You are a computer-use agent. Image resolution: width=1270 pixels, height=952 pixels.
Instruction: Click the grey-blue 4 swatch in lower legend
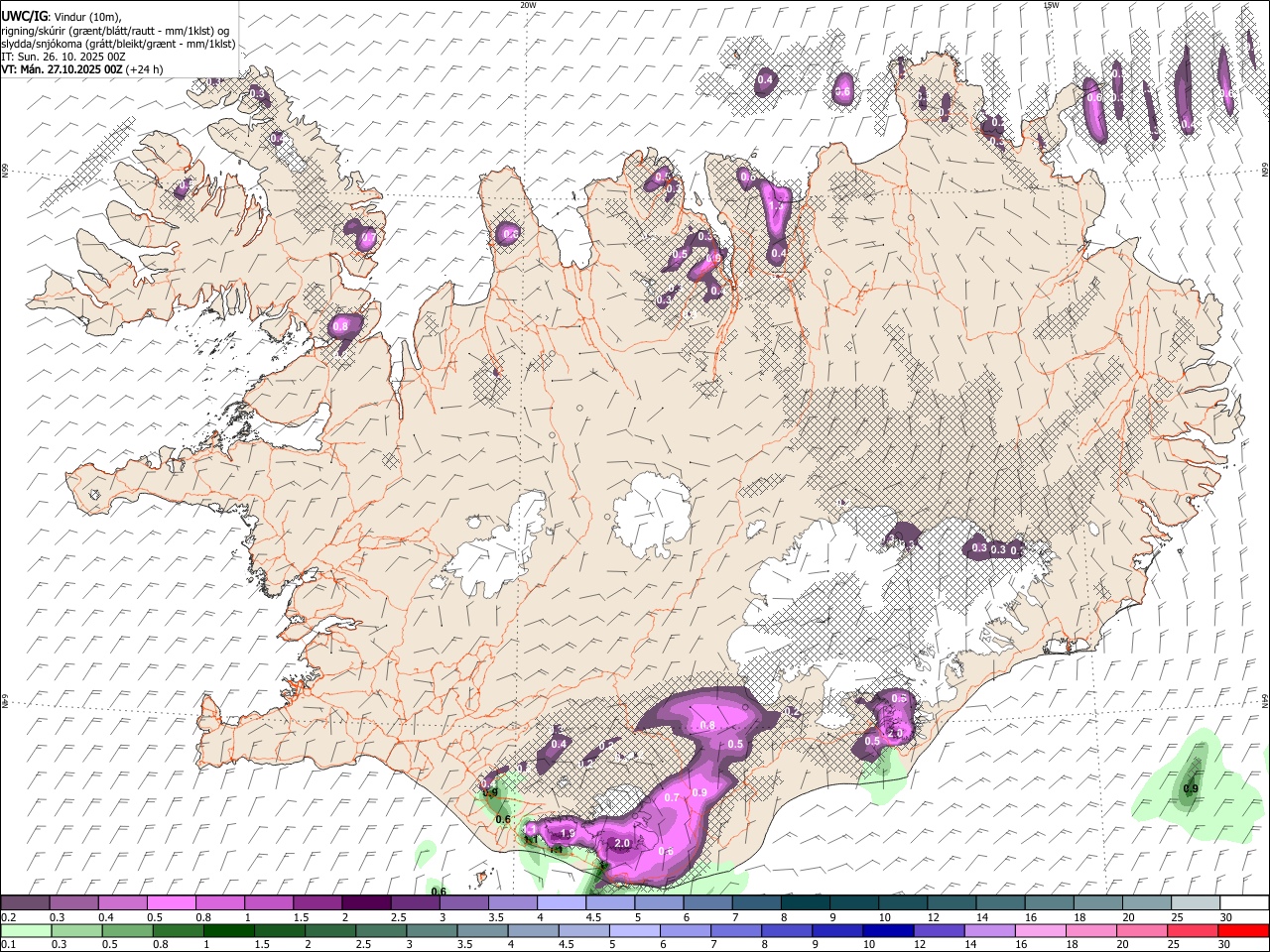point(533,930)
